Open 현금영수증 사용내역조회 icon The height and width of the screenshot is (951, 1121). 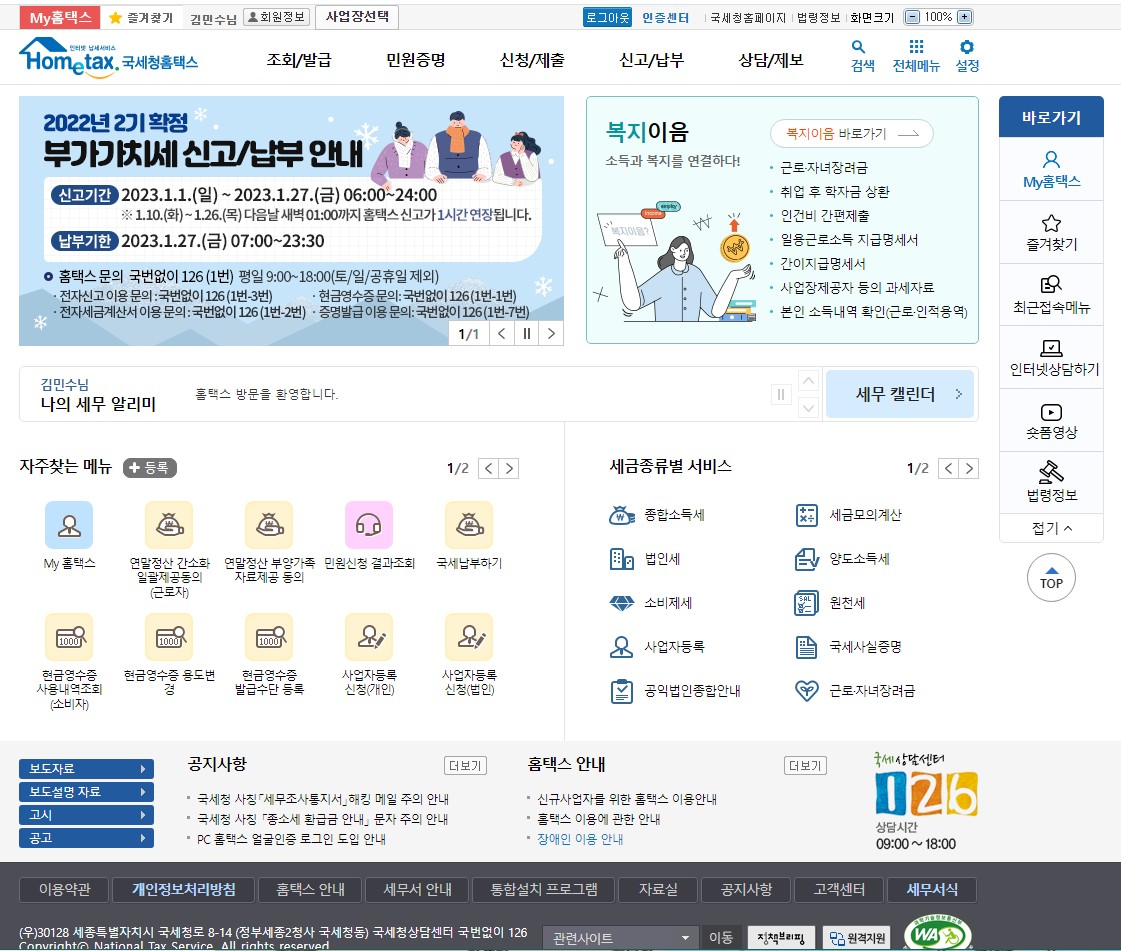pyautogui.click(x=69, y=637)
